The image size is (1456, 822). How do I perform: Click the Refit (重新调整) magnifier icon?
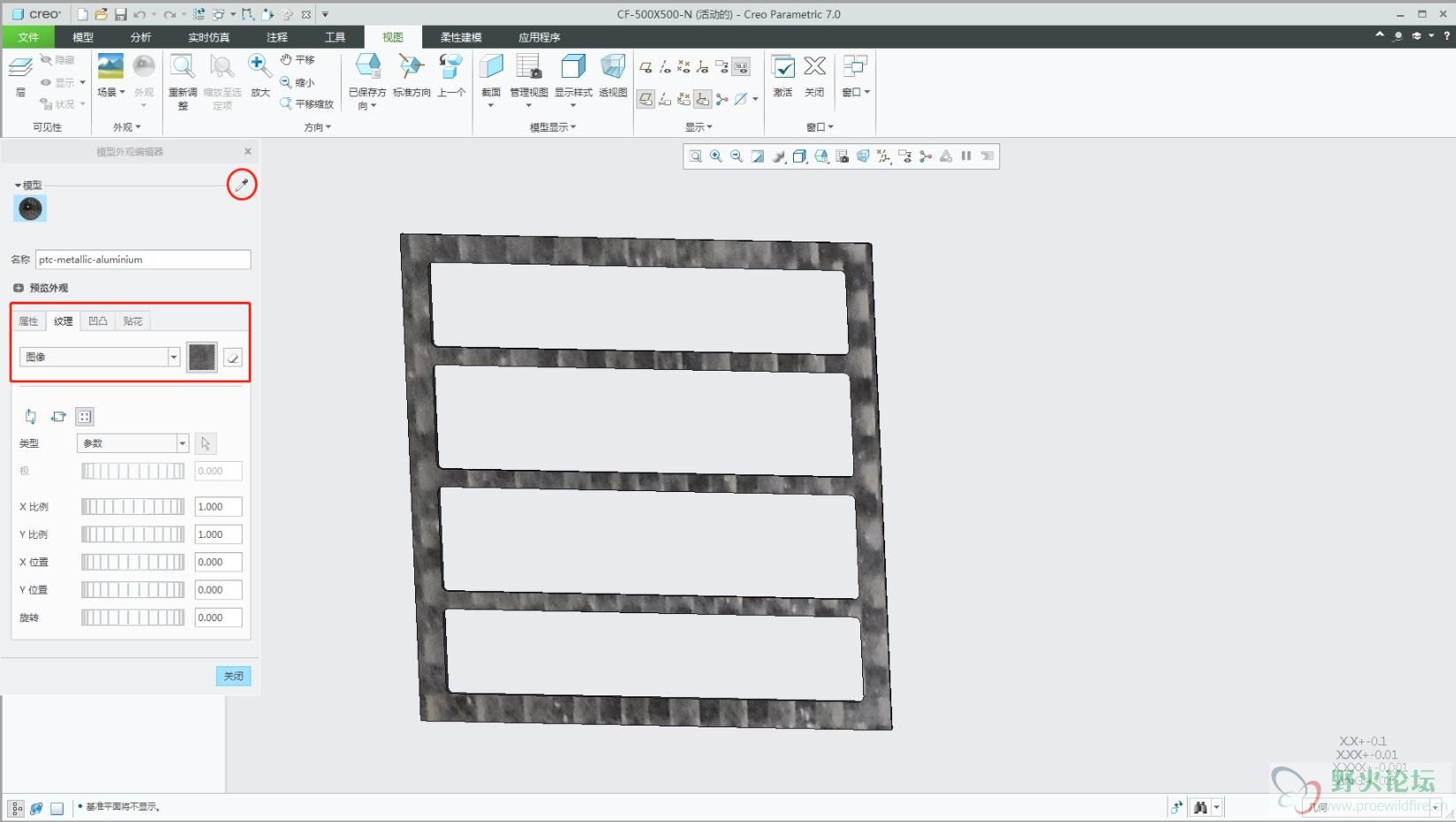point(183,67)
